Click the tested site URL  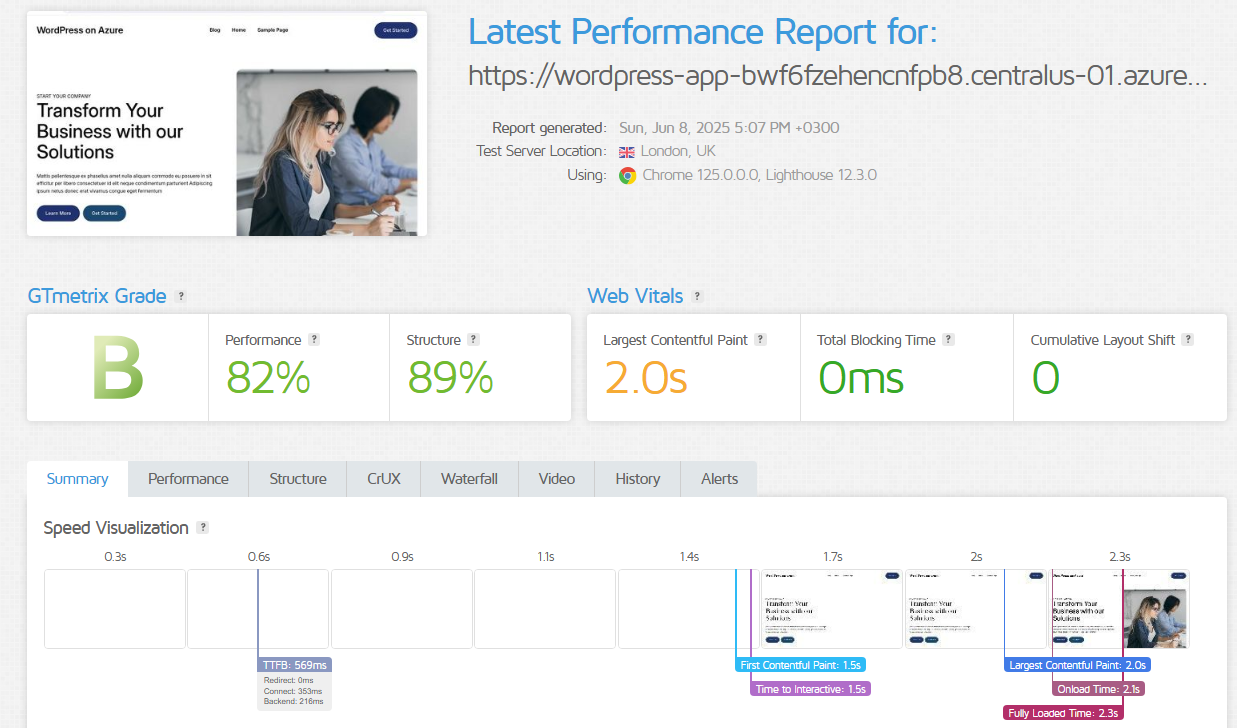(x=838, y=76)
